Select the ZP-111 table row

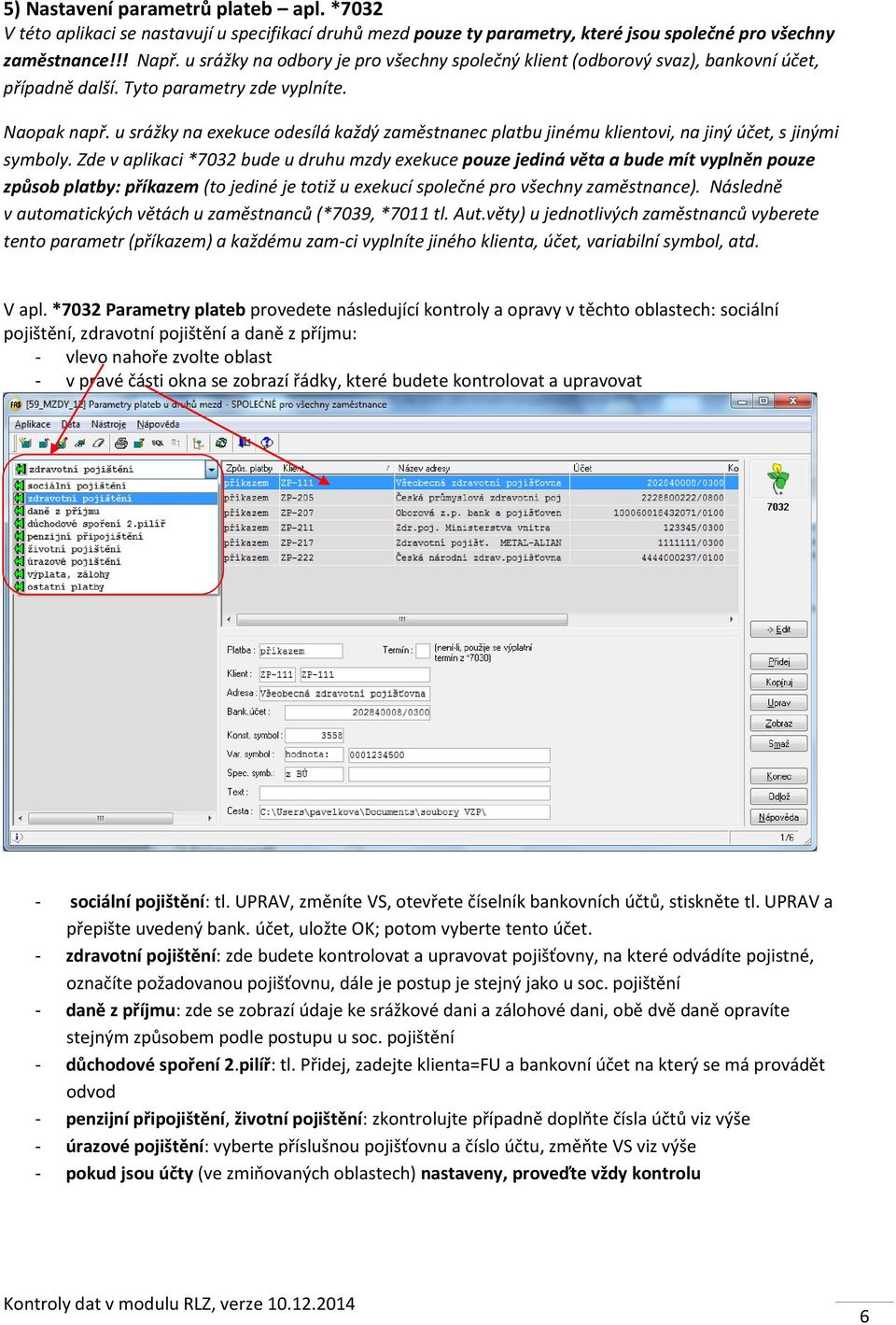[x=481, y=483]
